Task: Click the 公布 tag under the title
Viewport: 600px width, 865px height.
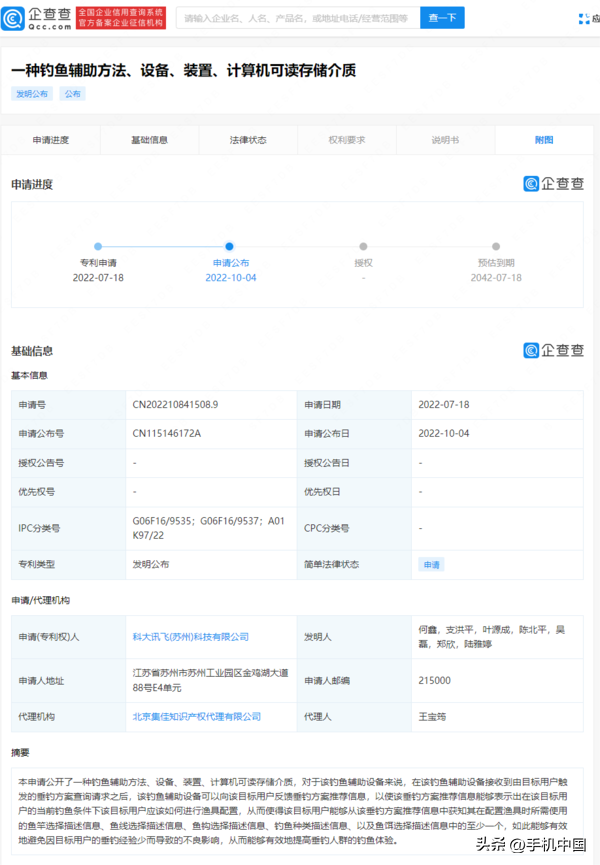Action: (x=72, y=94)
